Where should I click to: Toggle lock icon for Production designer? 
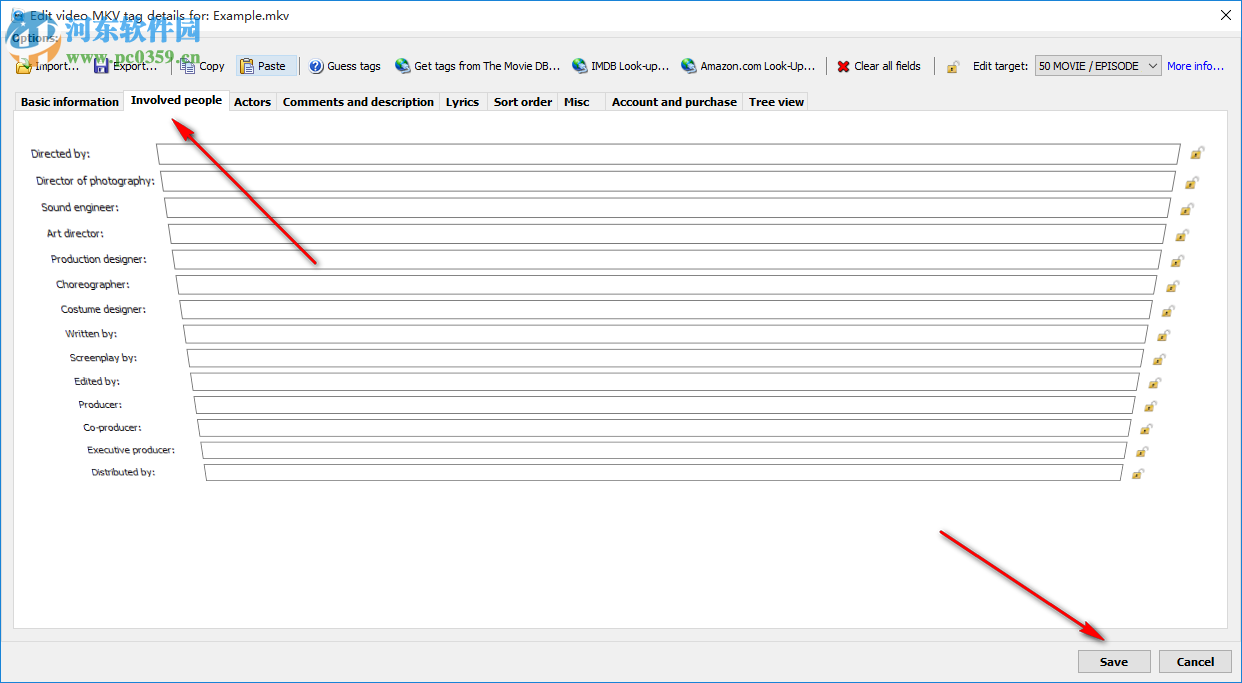pos(1177,261)
